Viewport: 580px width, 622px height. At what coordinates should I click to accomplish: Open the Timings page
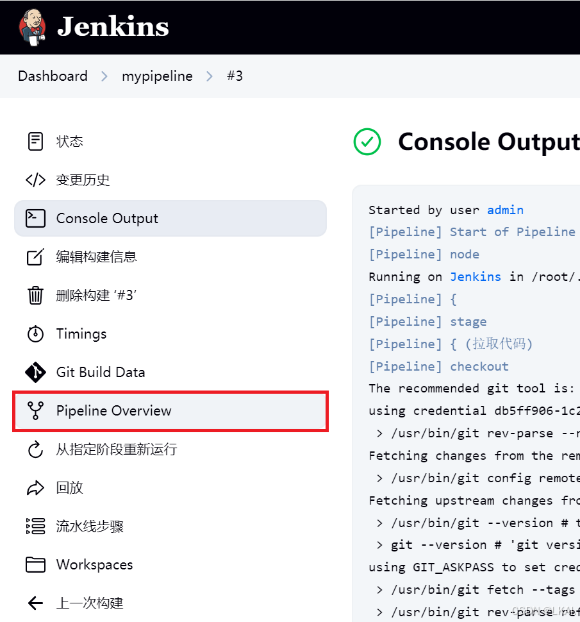point(171,334)
